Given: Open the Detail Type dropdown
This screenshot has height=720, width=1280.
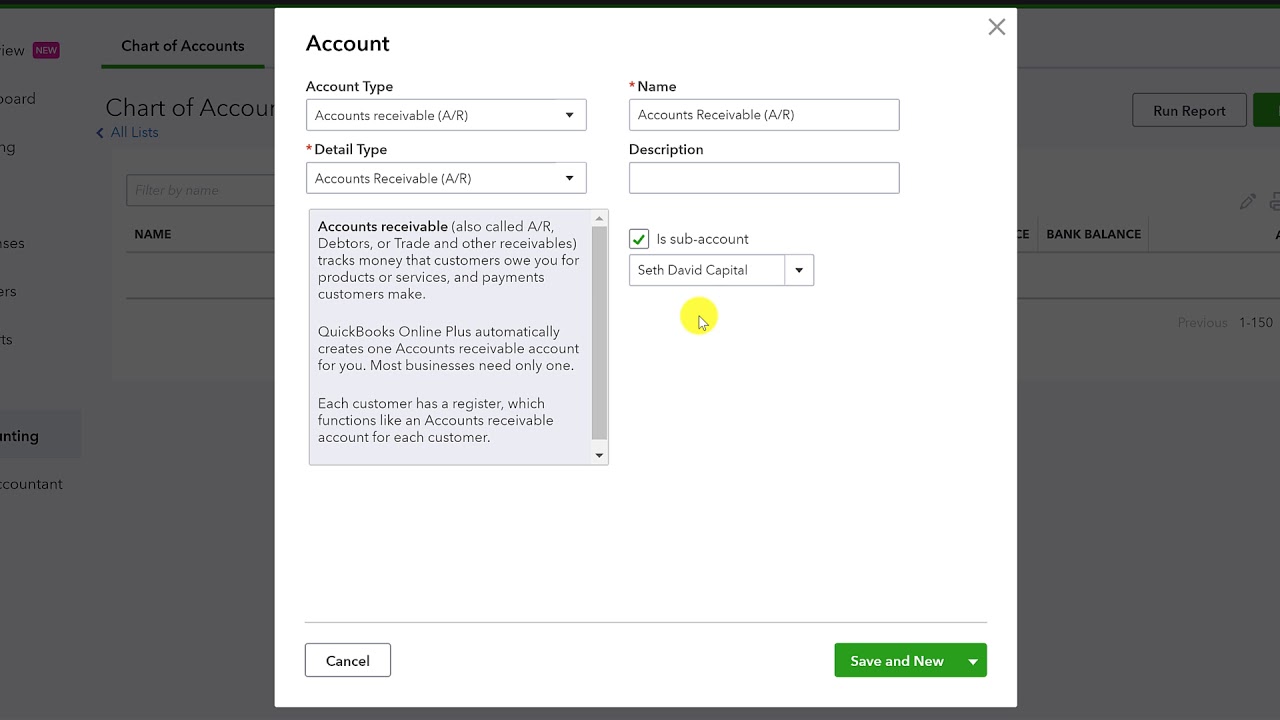Looking at the screenshot, I should tap(446, 178).
